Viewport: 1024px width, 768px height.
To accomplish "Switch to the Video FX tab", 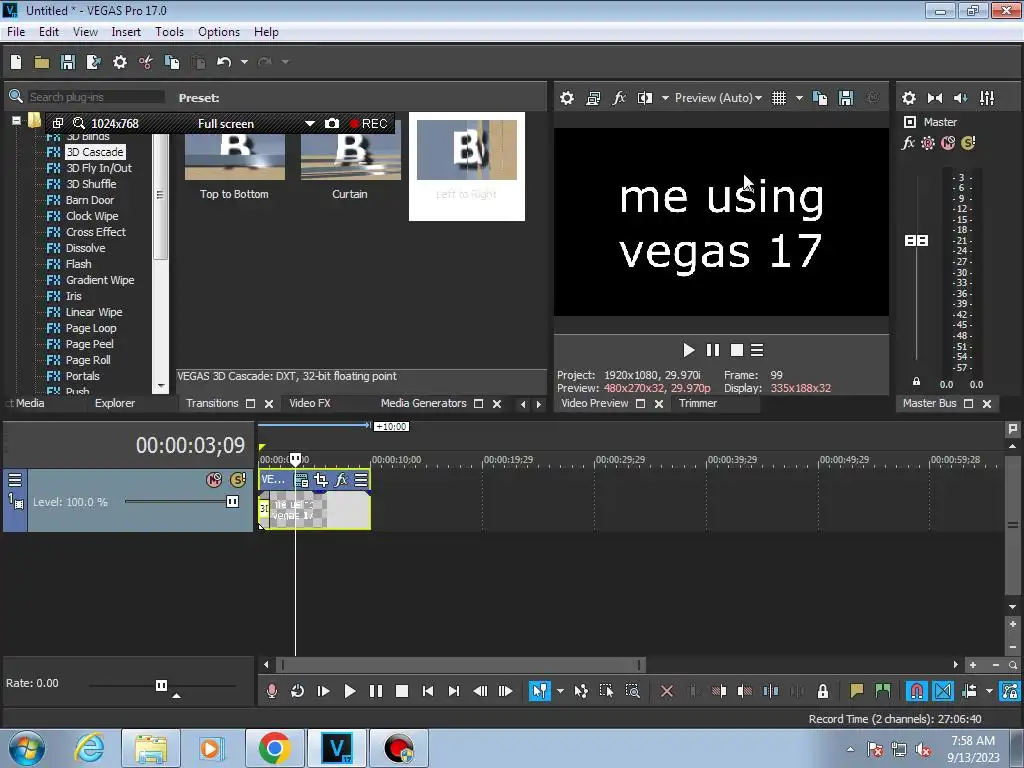I will (x=310, y=404).
